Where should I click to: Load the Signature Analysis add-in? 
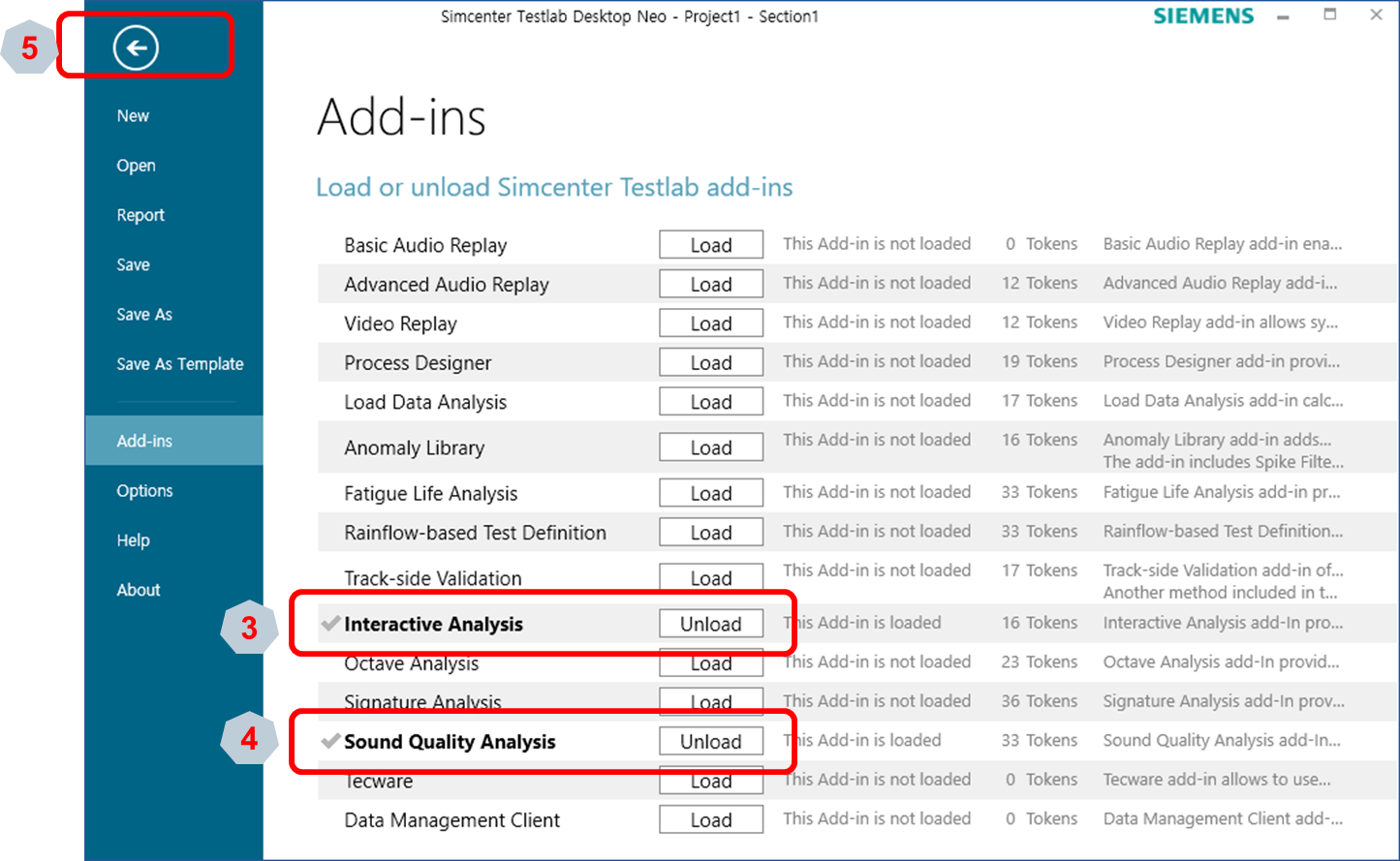(x=711, y=702)
